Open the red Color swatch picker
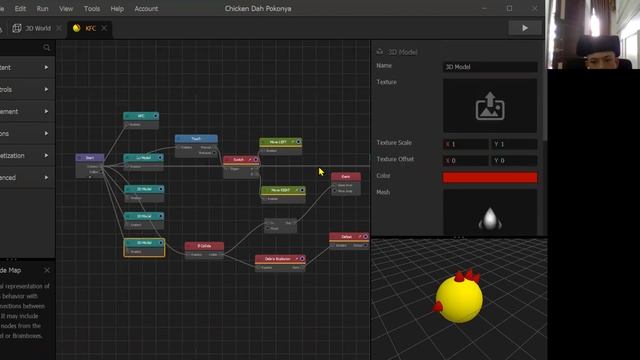 490,177
